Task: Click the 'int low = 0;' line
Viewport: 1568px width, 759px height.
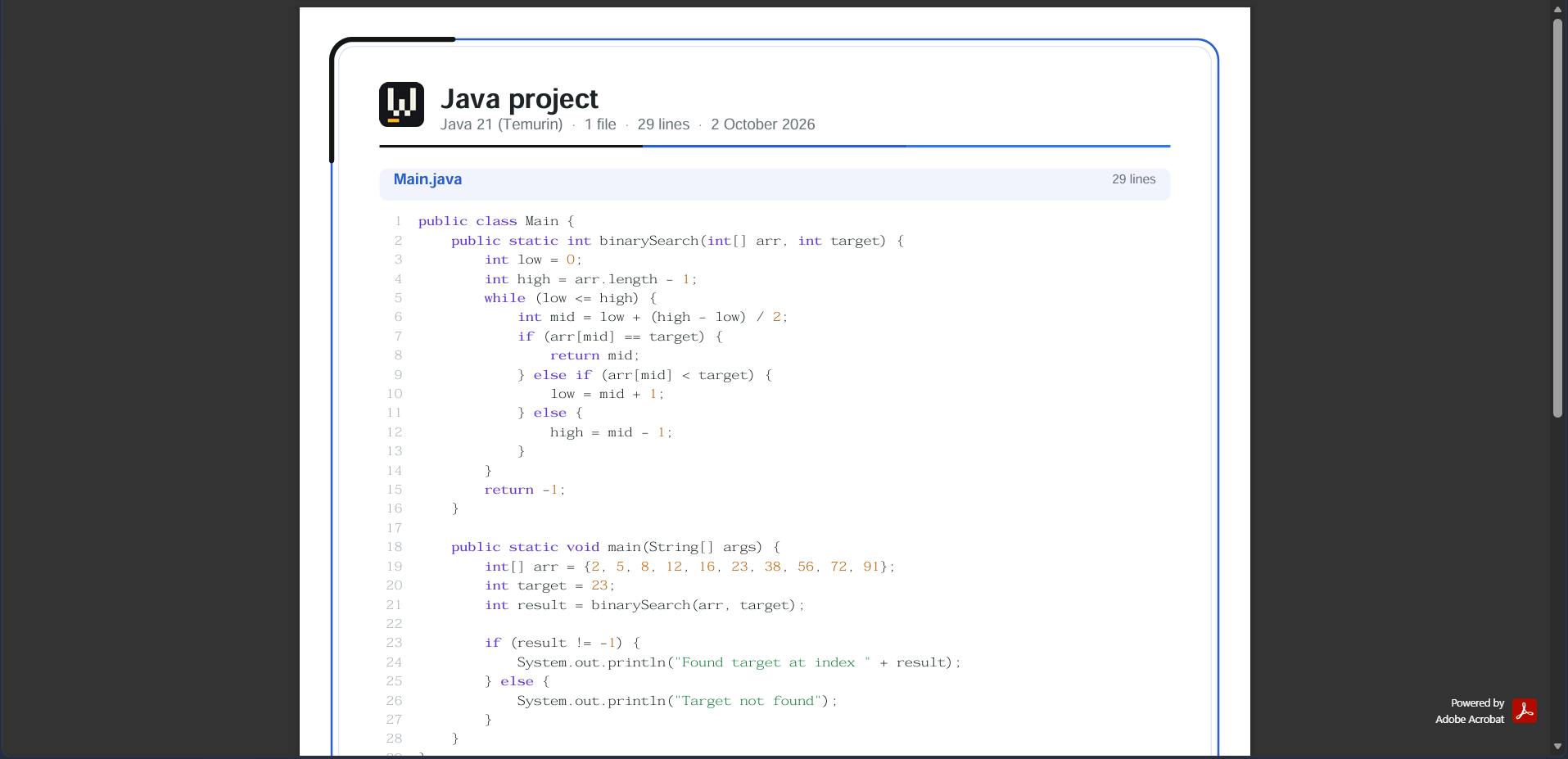Action: point(533,260)
